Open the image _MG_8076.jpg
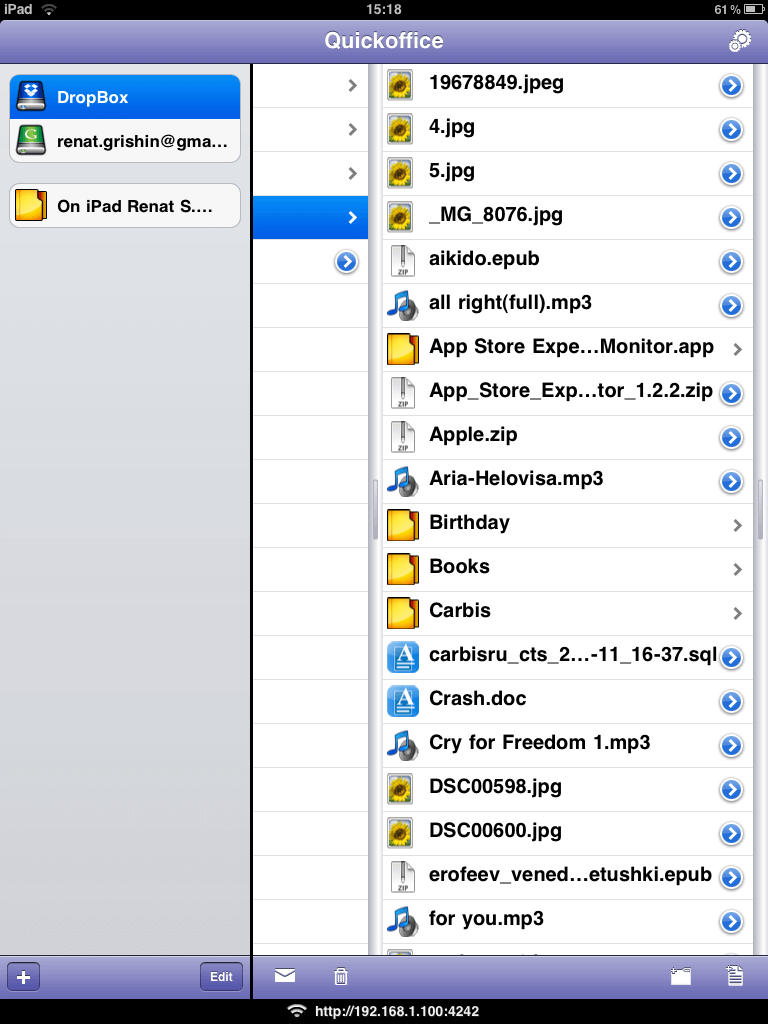Viewport: 768px width, 1024px height. [568, 217]
